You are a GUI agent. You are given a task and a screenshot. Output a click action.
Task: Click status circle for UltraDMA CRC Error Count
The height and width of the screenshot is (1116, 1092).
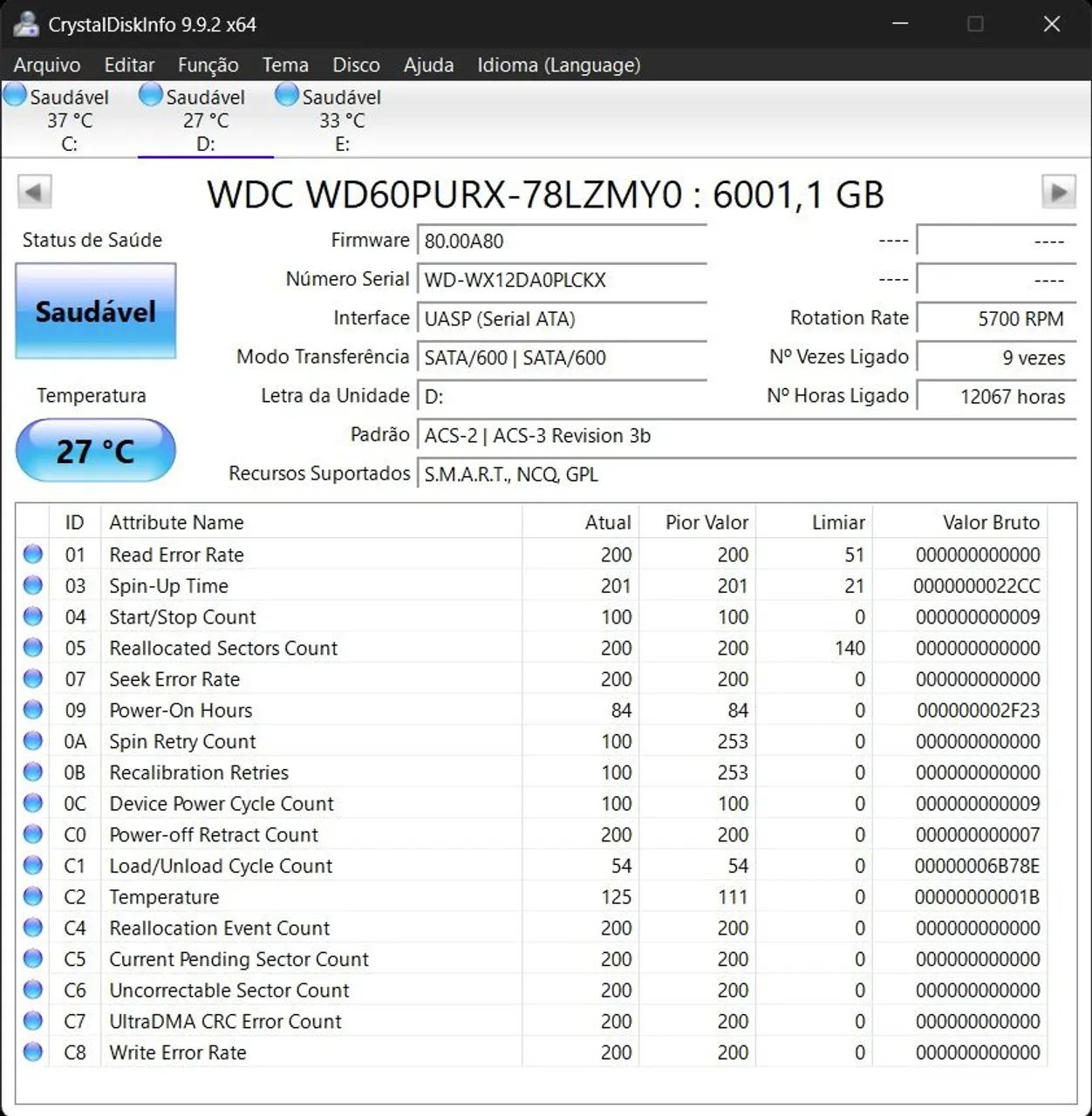point(33,1020)
